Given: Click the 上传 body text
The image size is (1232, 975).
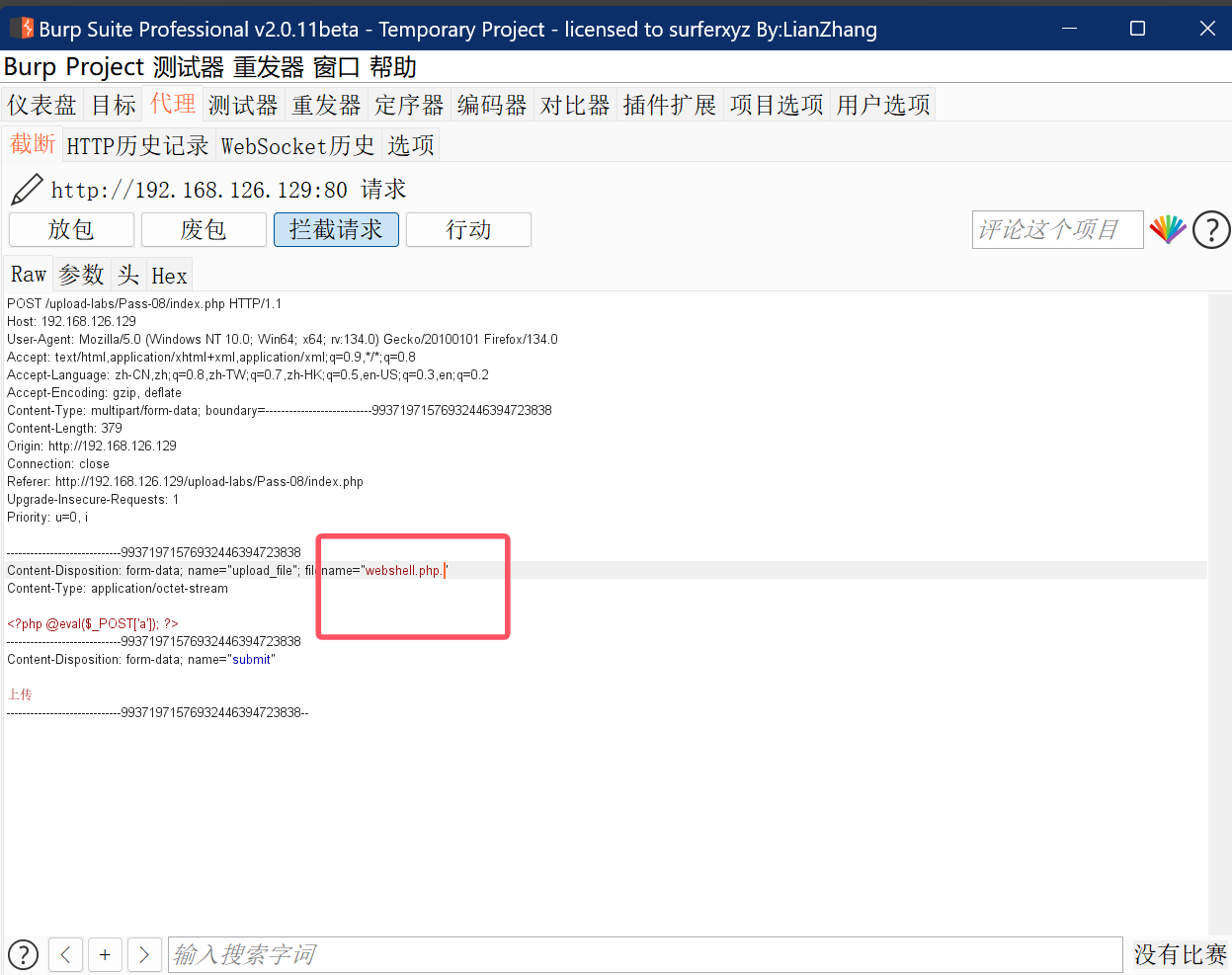Looking at the screenshot, I should 20,694.
